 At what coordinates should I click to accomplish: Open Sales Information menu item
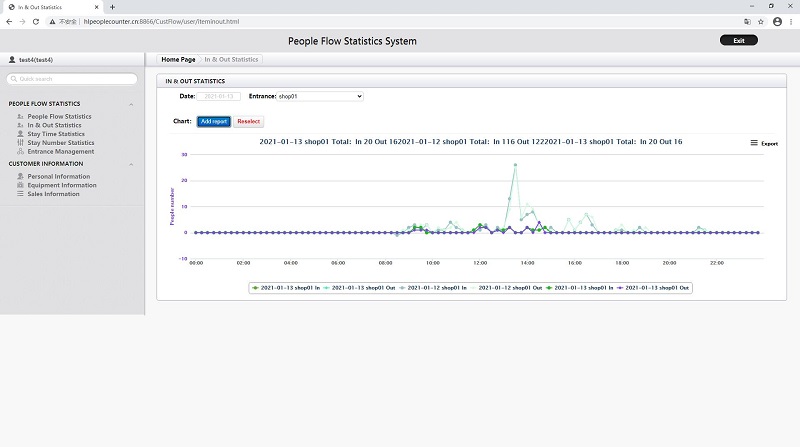click(x=54, y=193)
